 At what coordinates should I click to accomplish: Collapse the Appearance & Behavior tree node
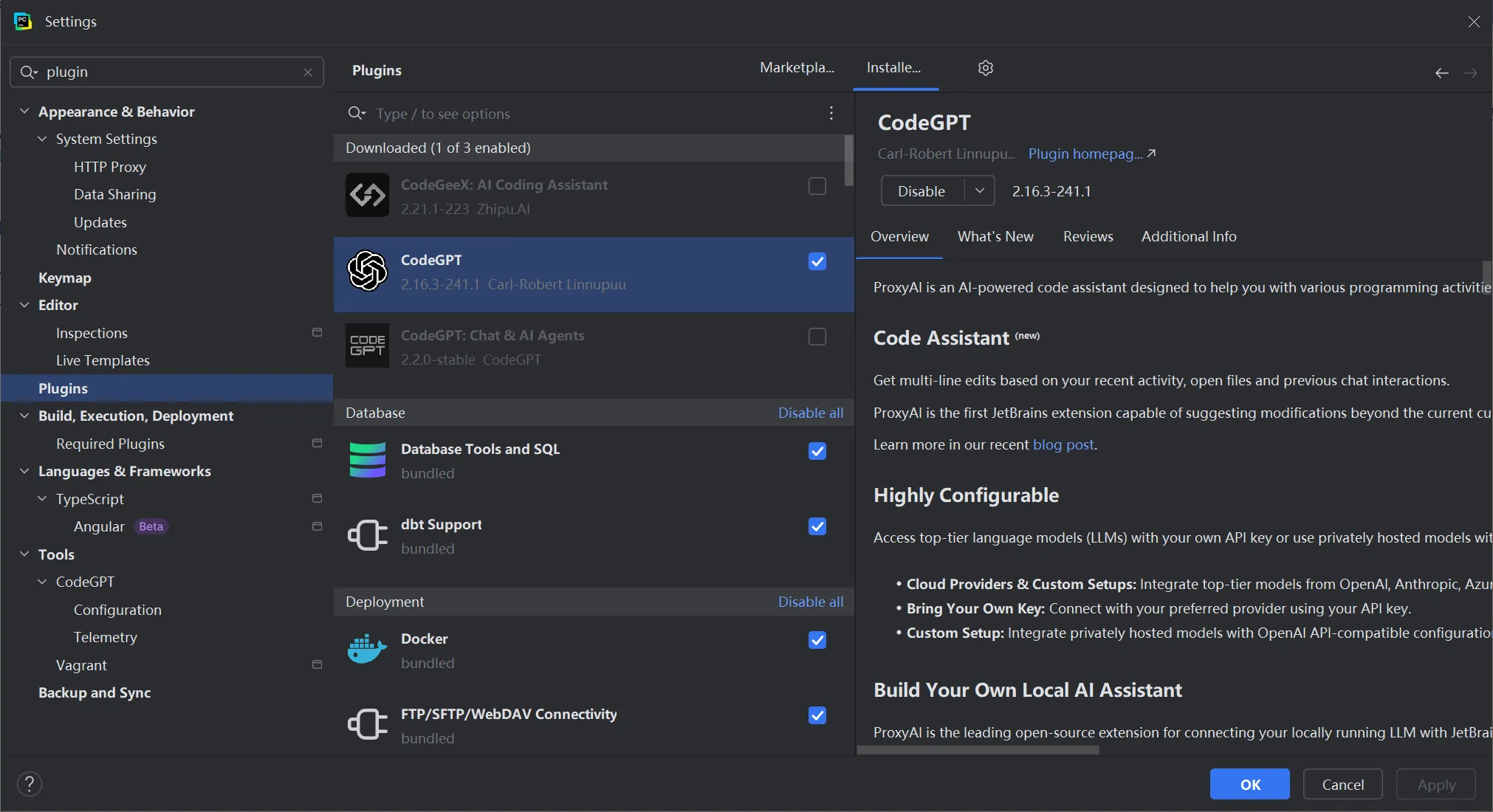(24, 111)
